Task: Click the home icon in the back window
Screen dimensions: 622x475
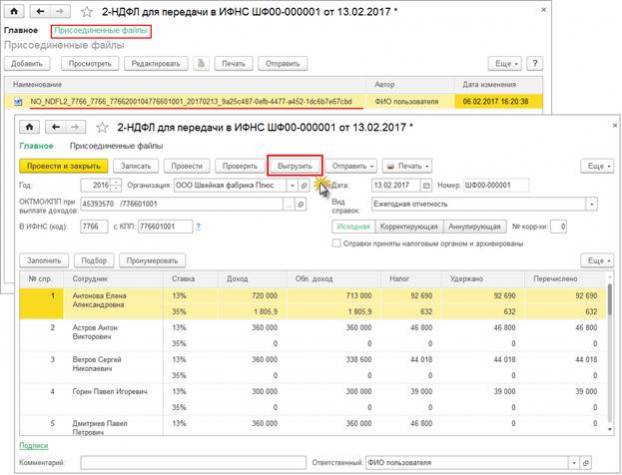Action: tap(14, 13)
